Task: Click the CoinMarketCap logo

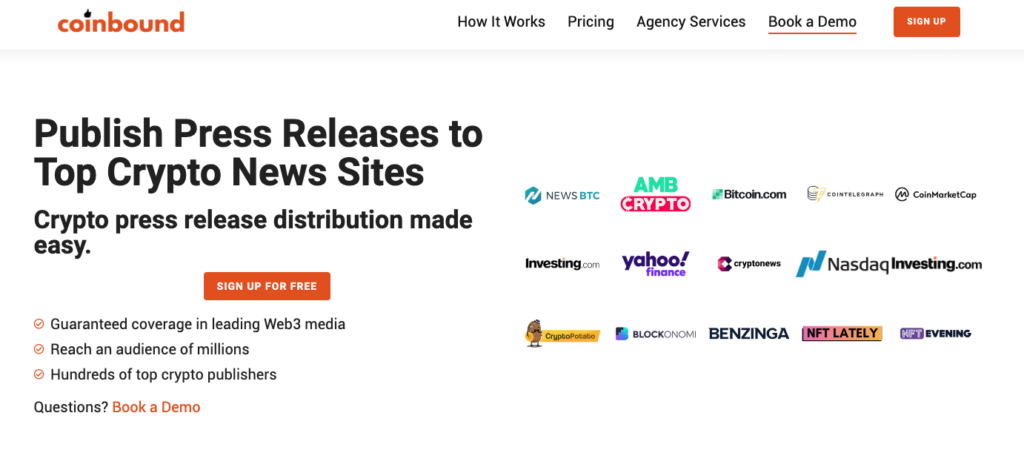Action: 935,194
